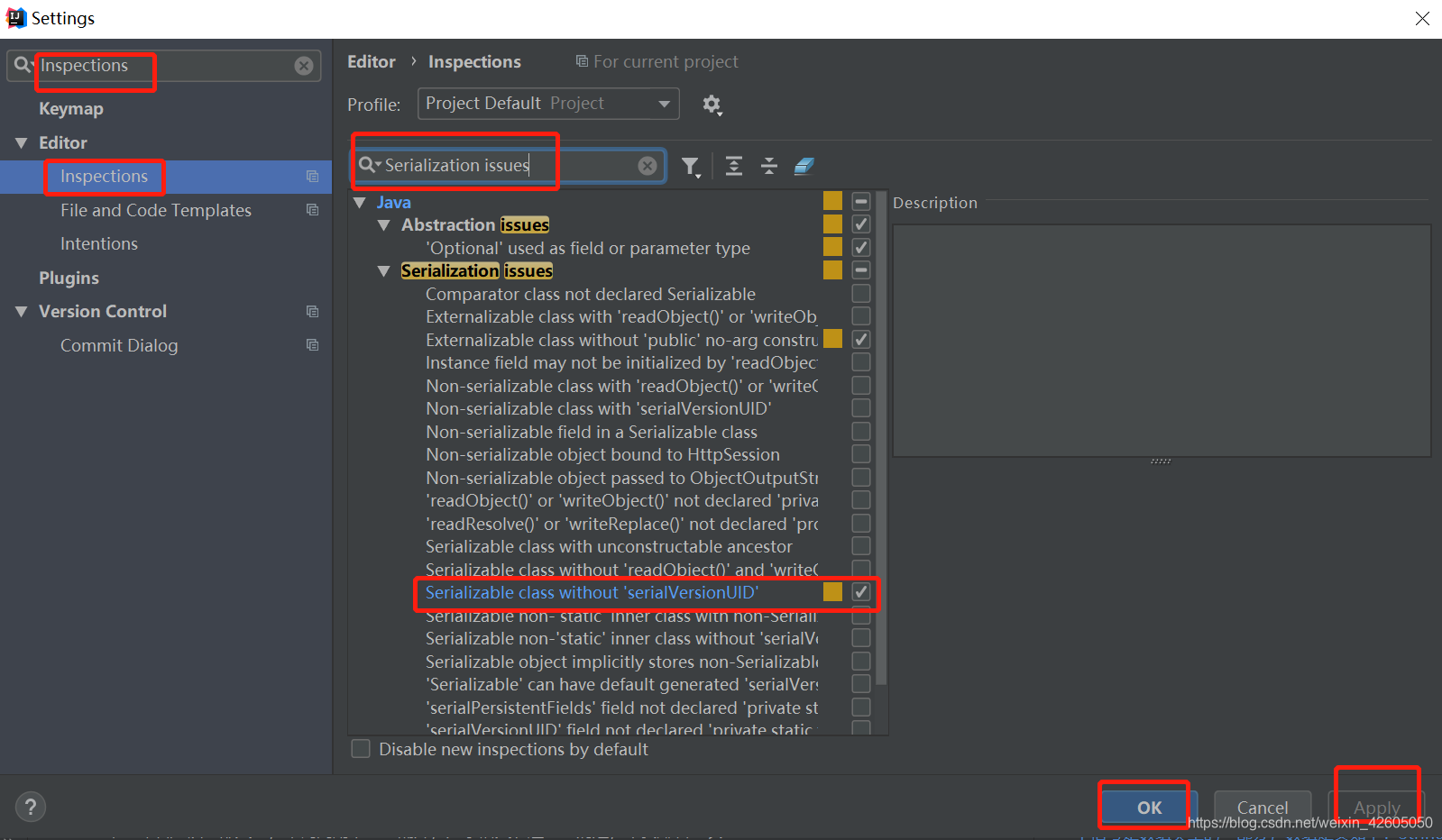Open the inspections filter funnel menu
The width and height of the screenshot is (1442, 840).
[x=691, y=167]
